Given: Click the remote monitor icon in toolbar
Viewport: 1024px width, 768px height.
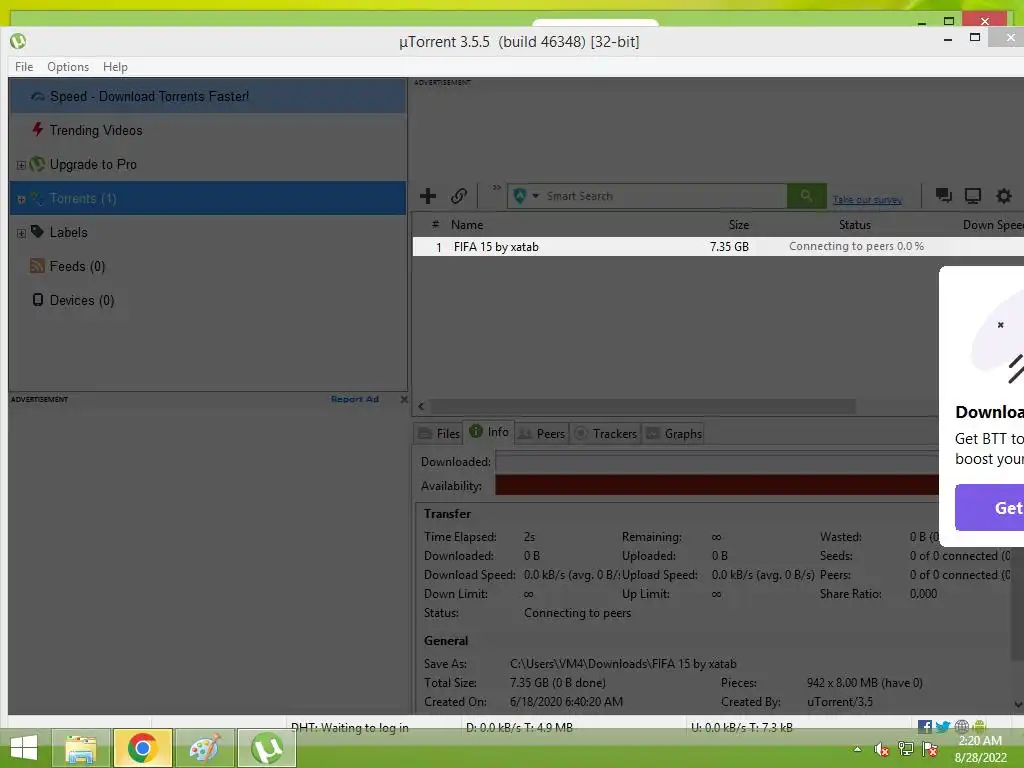Looking at the screenshot, I should [x=973, y=195].
